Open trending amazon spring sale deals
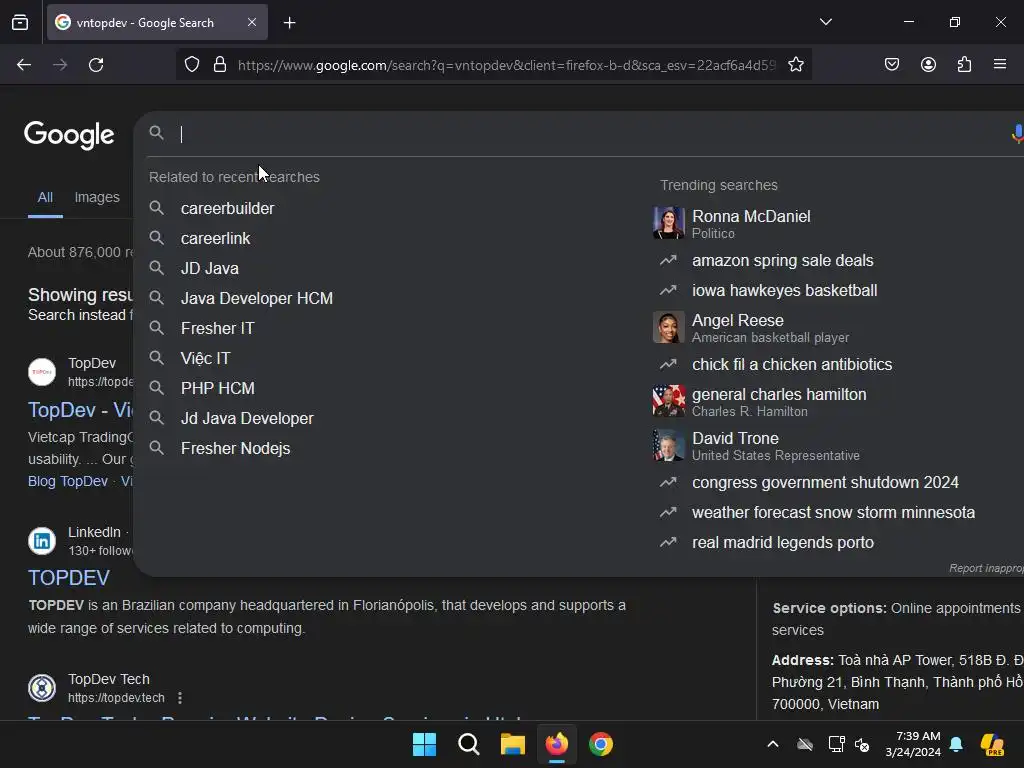Image resolution: width=1024 pixels, height=768 pixels. click(x=782, y=261)
